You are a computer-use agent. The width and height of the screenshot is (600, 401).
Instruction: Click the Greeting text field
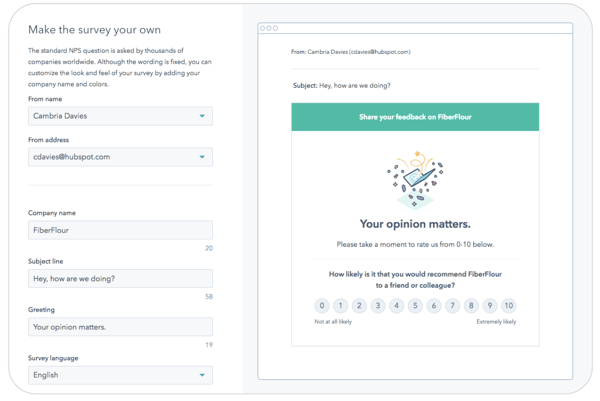[120, 327]
